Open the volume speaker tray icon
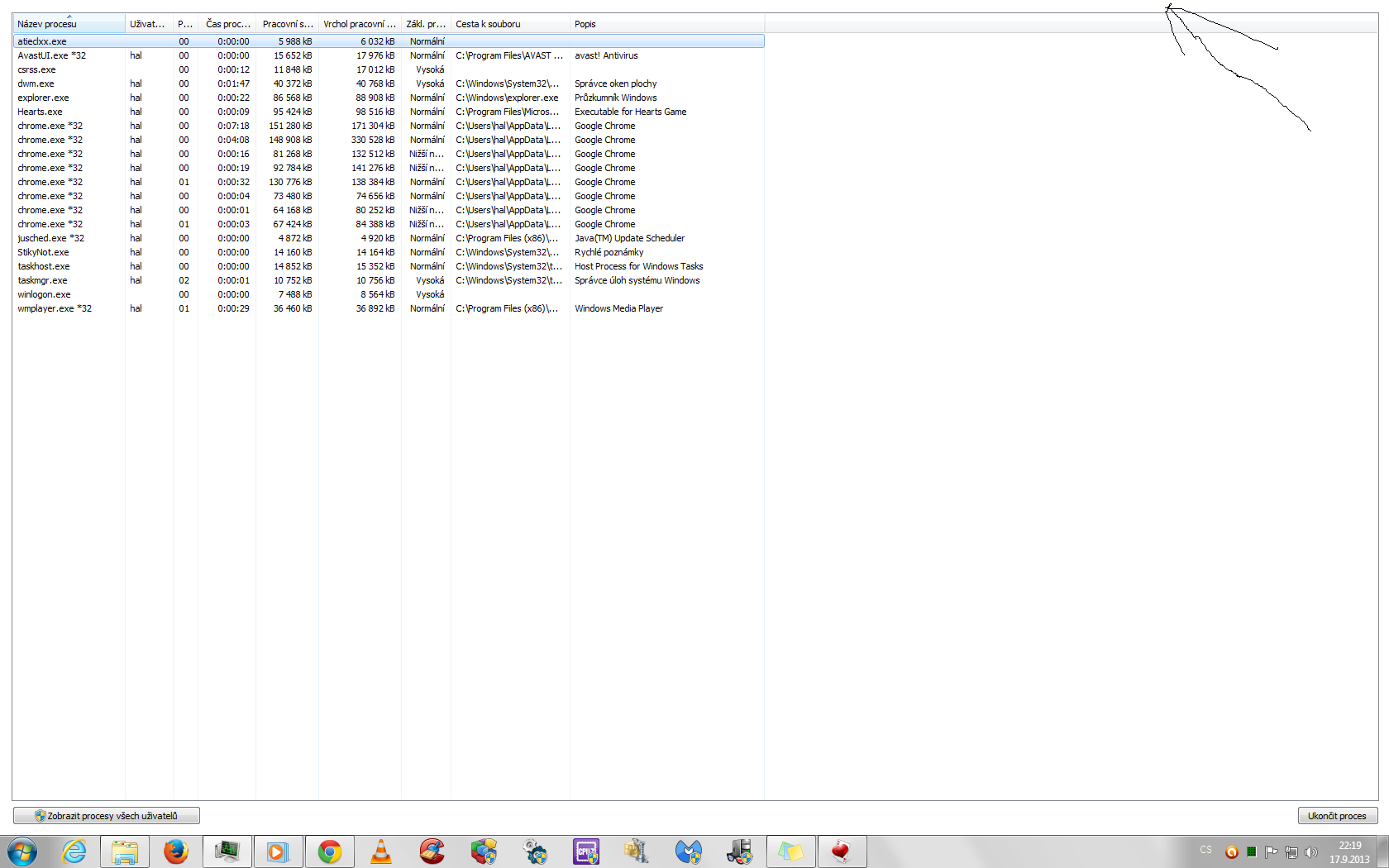This screenshot has width=1389, height=868. [1311, 852]
